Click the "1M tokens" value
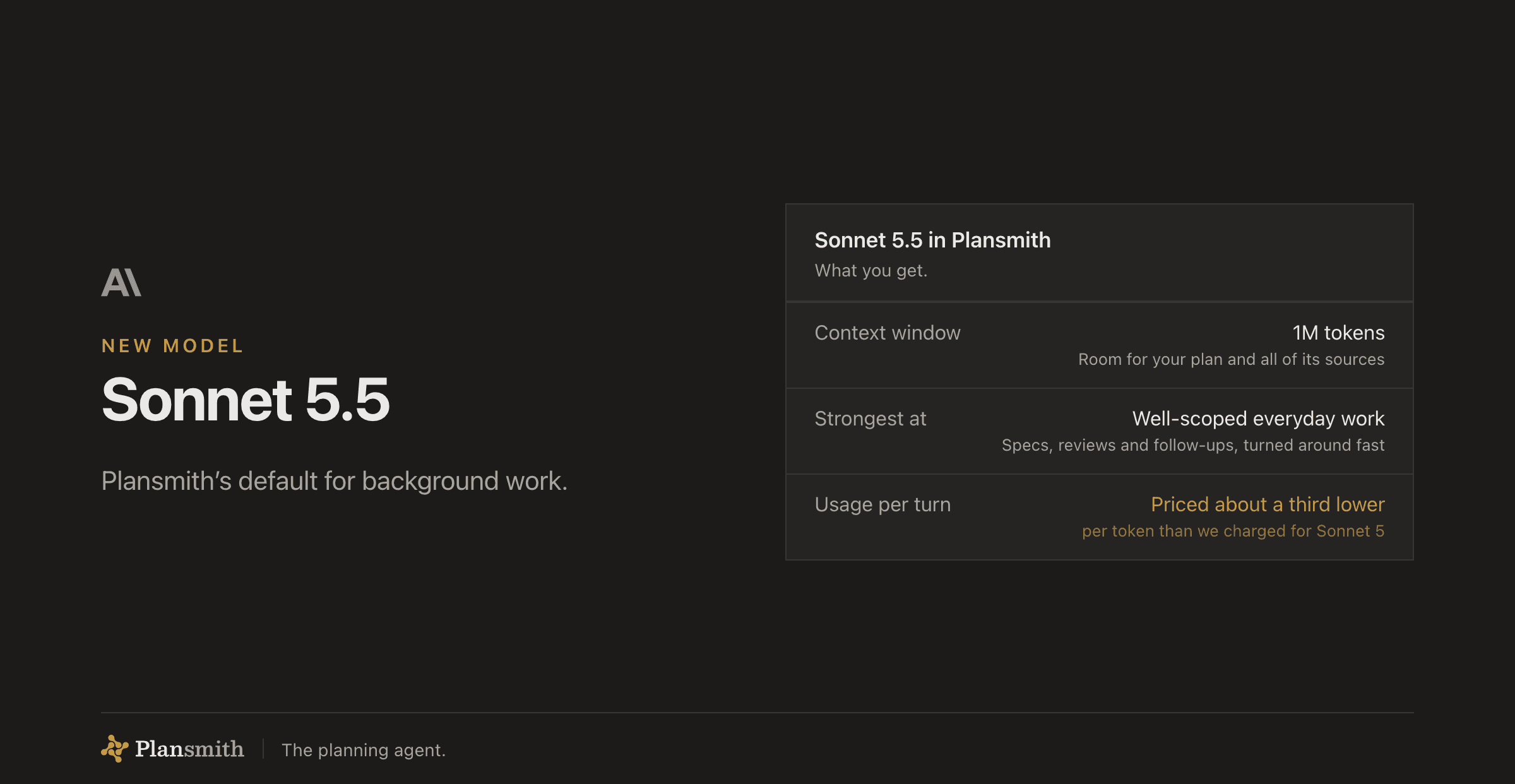This screenshot has width=1515, height=784. 1338,333
